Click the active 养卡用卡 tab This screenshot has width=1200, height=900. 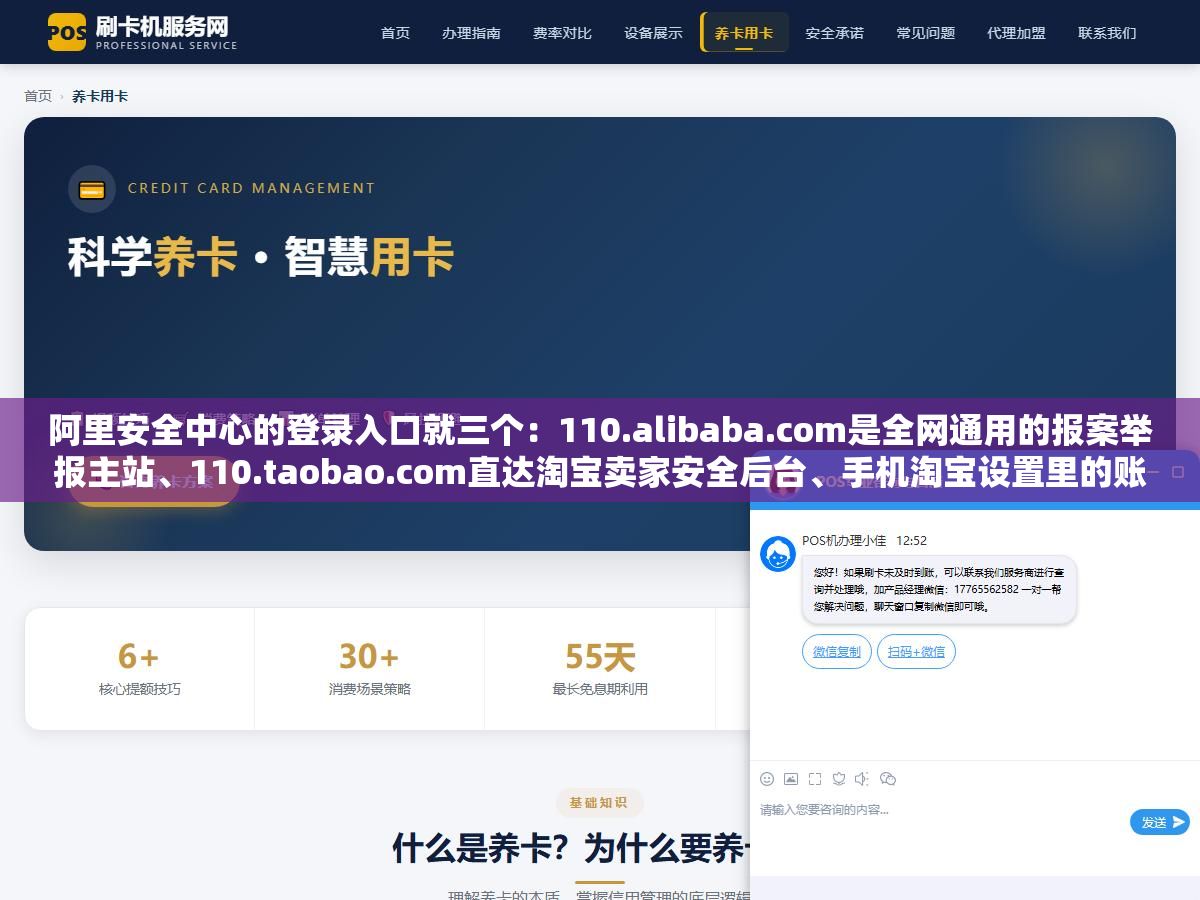pyautogui.click(x=744, y=32)
